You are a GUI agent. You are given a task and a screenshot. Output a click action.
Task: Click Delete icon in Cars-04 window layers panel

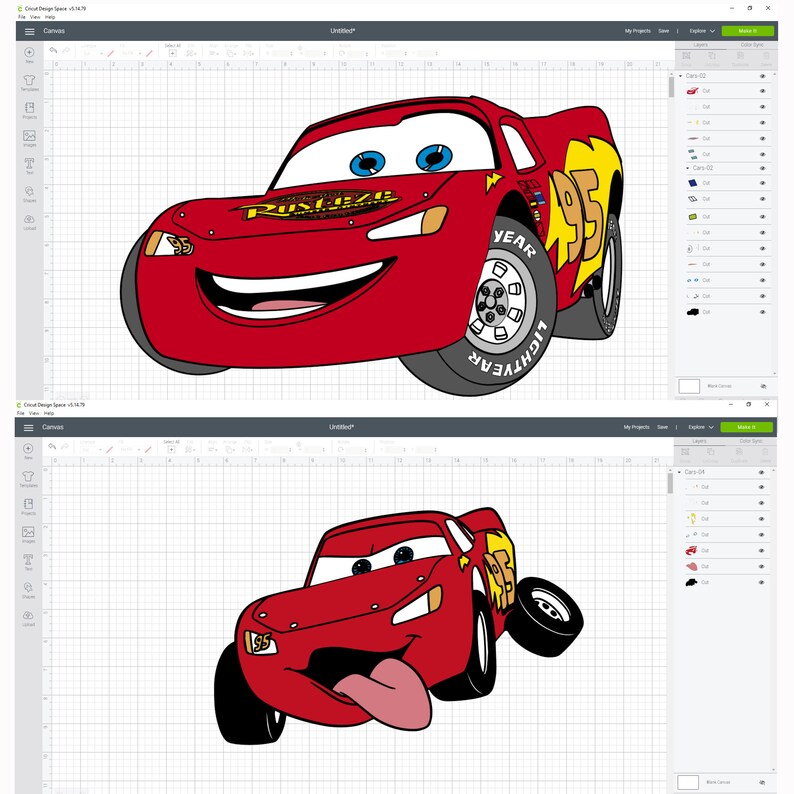(765, 452)
